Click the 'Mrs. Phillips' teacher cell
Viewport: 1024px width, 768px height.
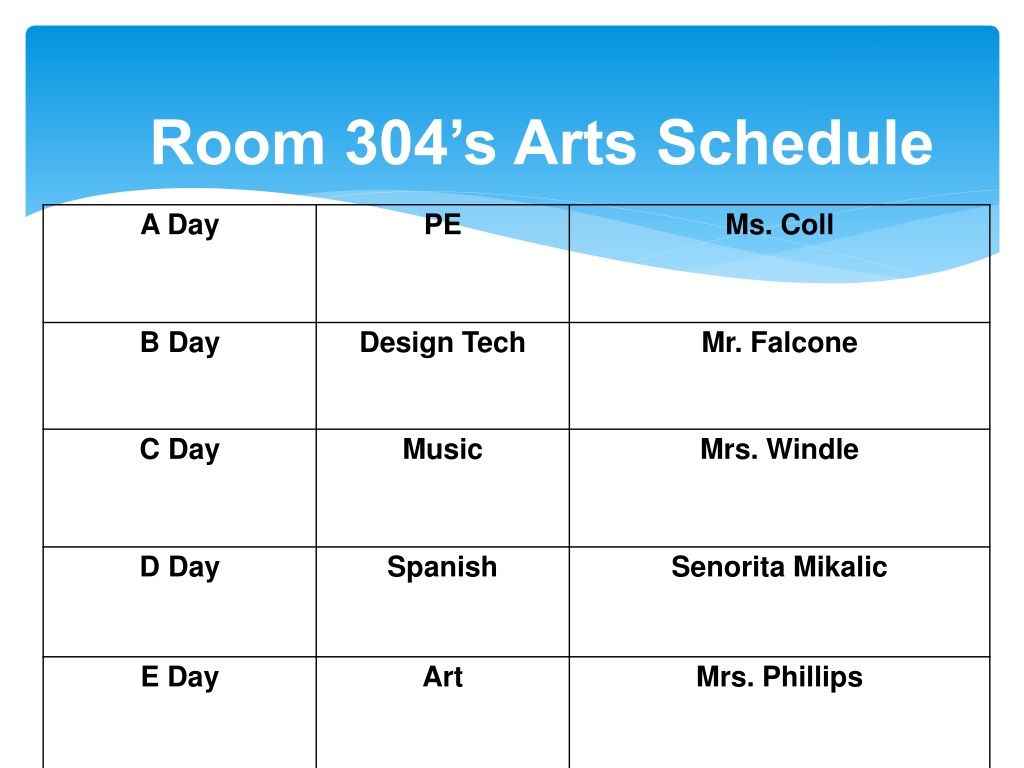point(780,712)
